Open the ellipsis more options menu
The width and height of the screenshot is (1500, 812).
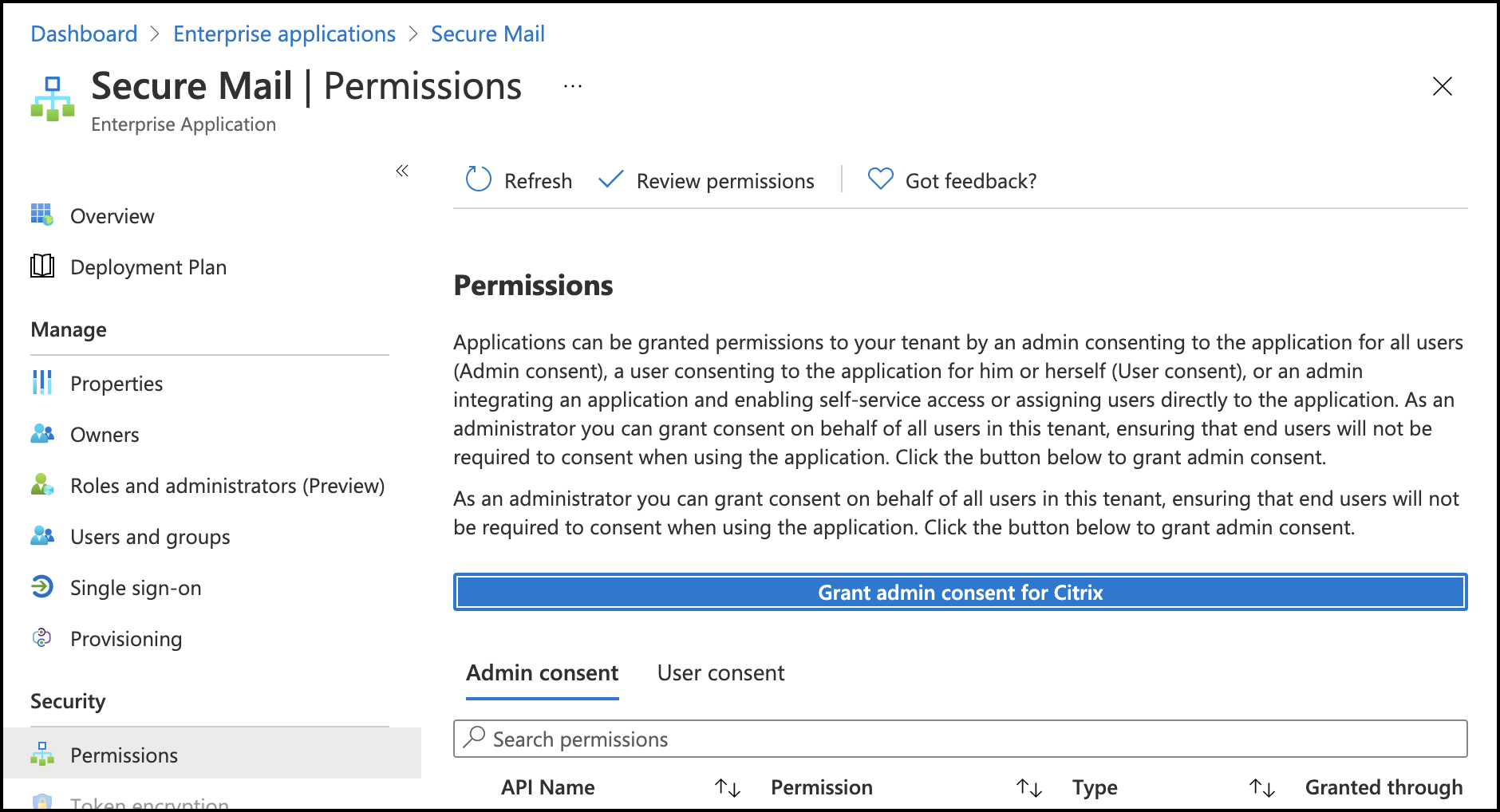(573, 86)
